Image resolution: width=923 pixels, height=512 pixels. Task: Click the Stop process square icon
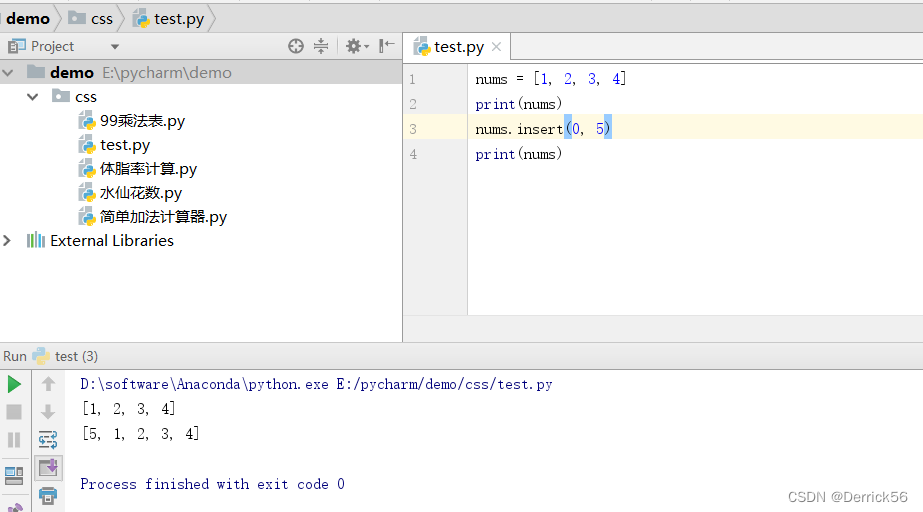pyautogui.click(x=14, y=412)
